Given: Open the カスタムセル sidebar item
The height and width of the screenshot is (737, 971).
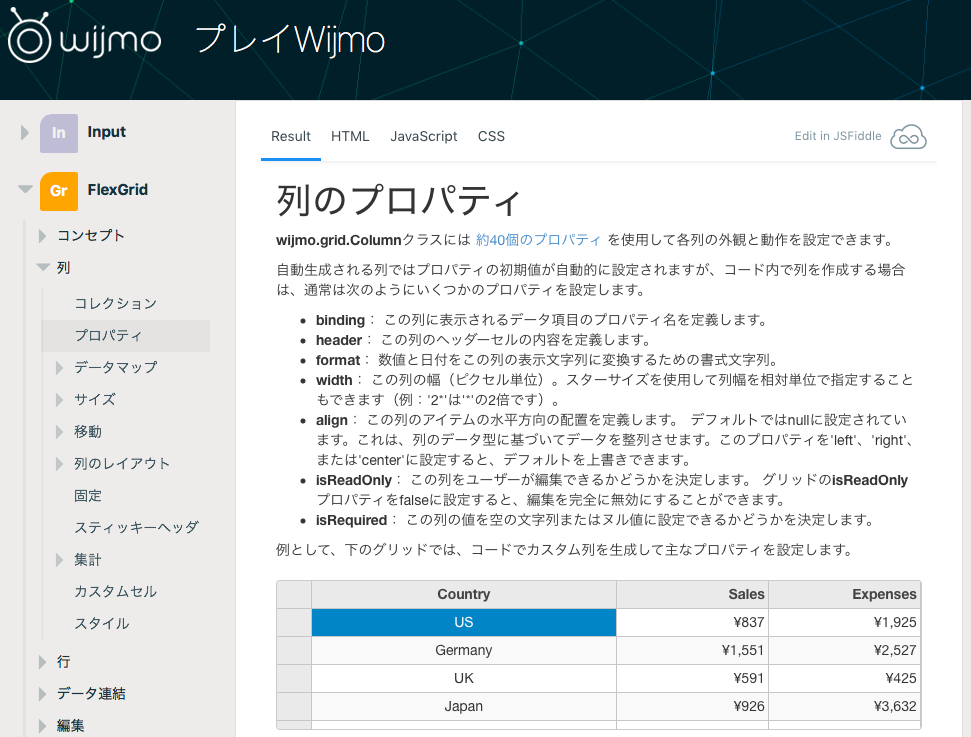Looking at the screenshot, I should click(115, 591).
